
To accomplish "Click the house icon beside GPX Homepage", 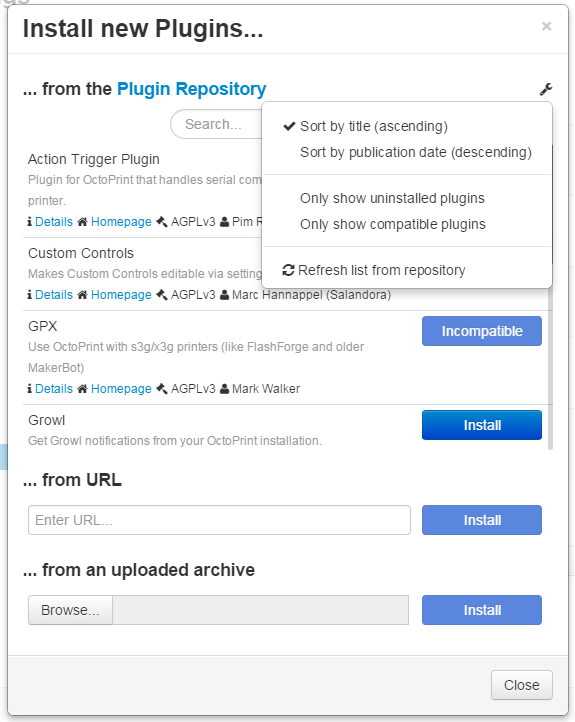I will (82, 389).
